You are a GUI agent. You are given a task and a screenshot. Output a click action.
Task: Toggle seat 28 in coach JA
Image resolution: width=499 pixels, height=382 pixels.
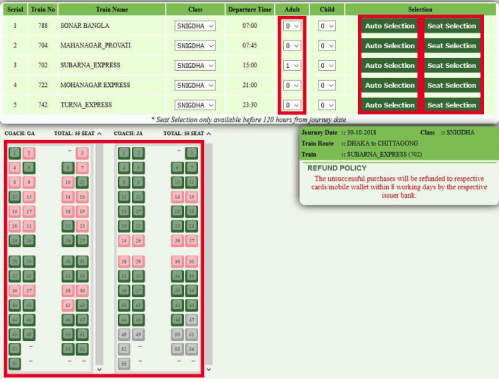124,262
